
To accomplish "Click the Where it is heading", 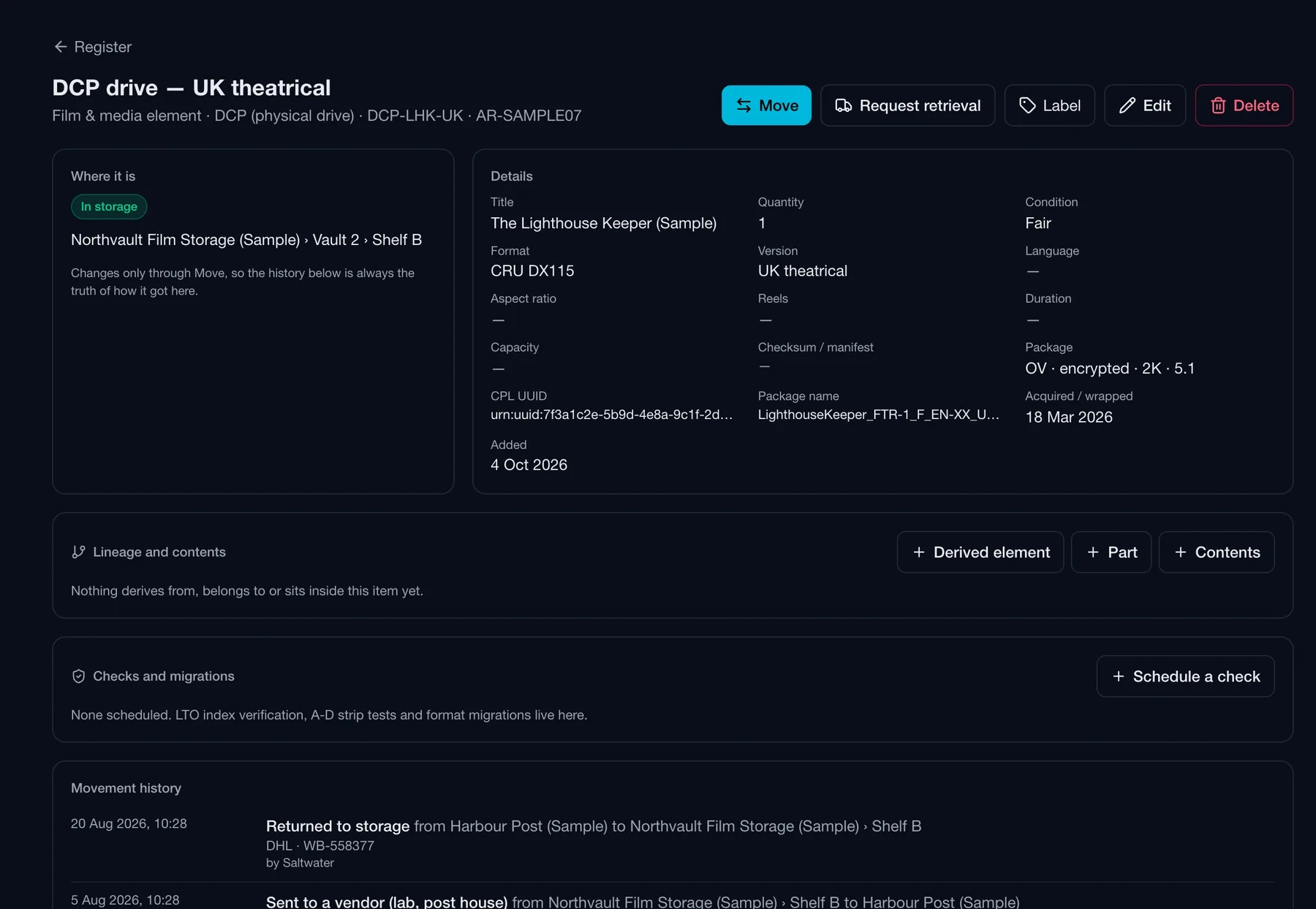I will tap(103, 176).
